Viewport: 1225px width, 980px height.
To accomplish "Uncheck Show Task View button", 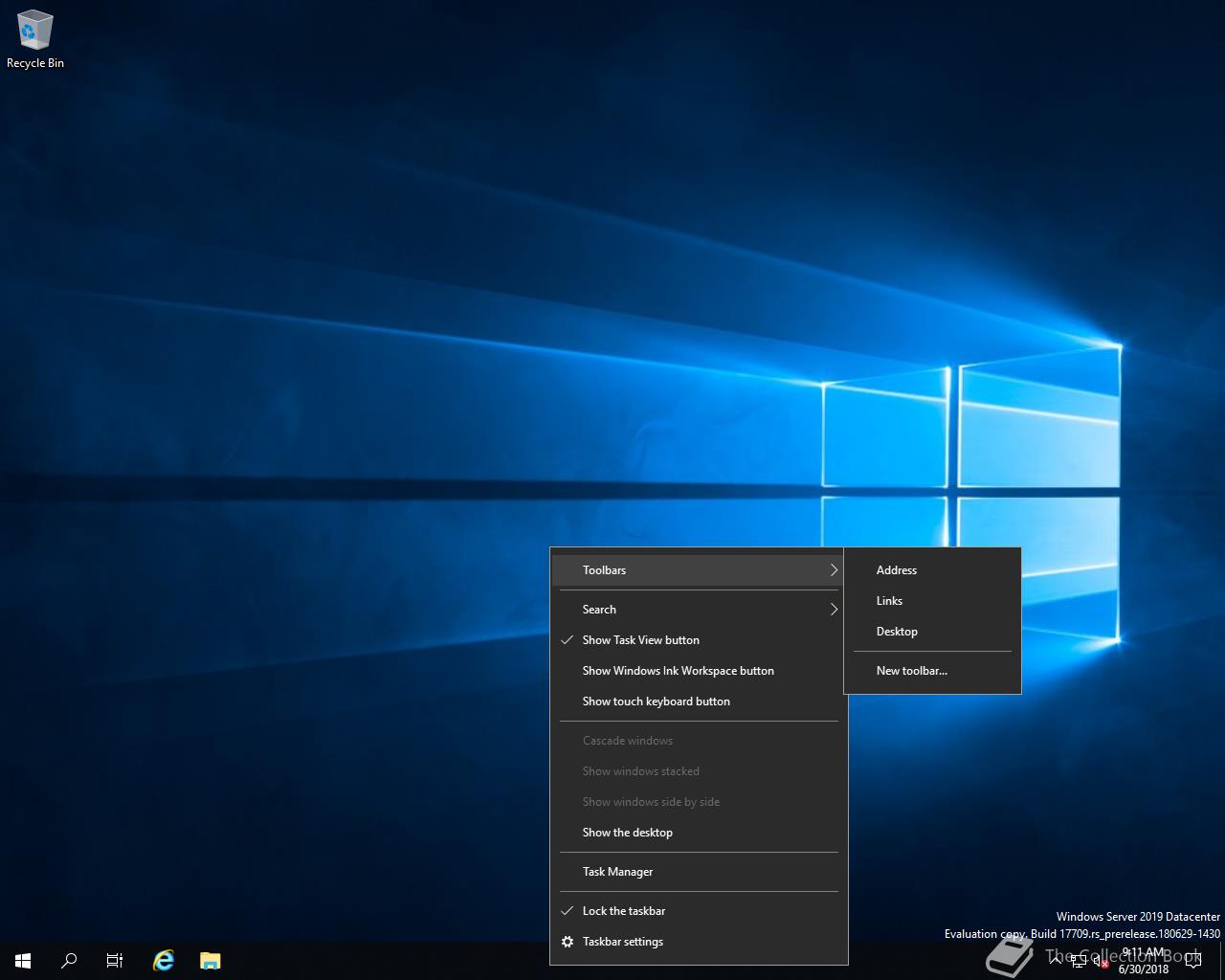I will pos(699,640).
